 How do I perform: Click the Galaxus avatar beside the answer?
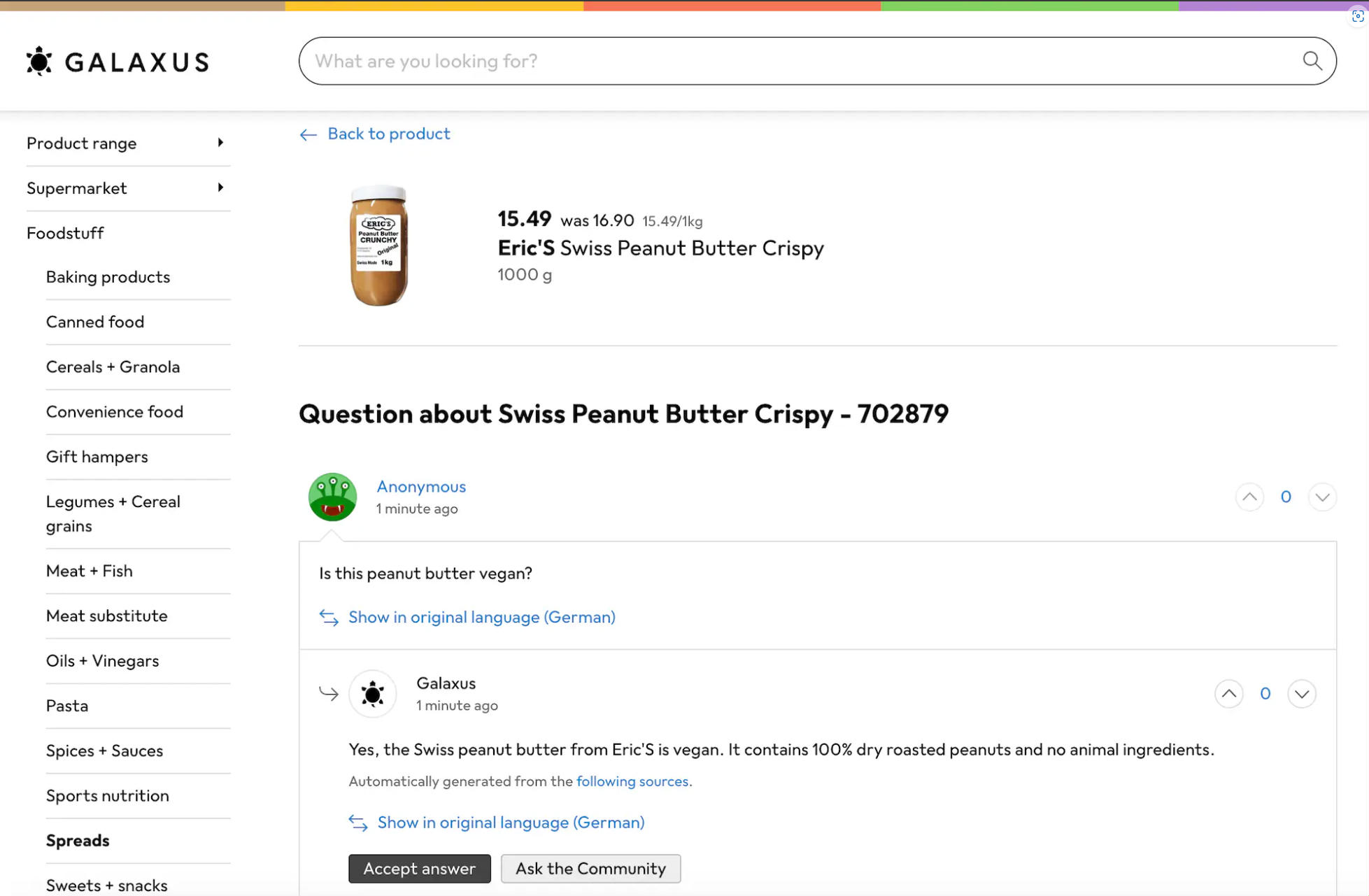pyautogui.click(x=372, y=694)
